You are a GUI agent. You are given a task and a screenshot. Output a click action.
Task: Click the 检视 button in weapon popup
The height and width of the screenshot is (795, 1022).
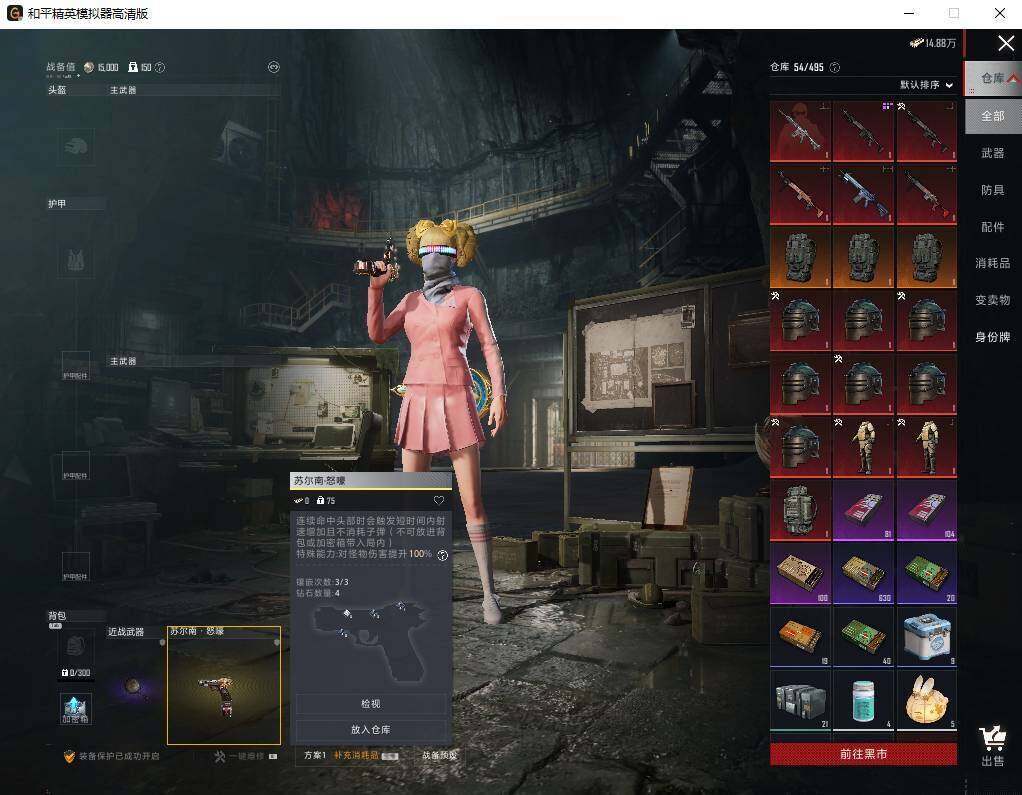coord(370,704)
